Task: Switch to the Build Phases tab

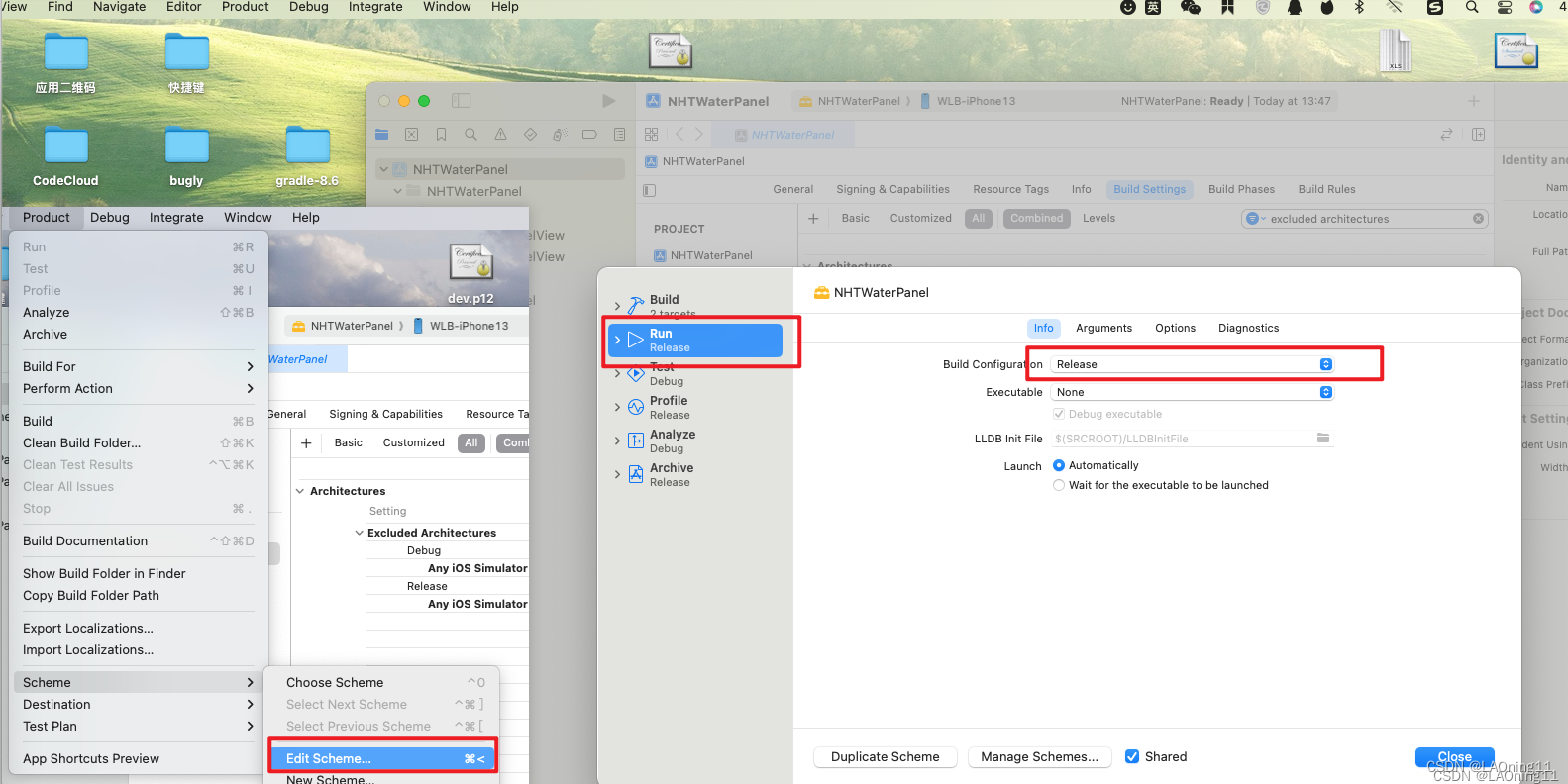Action: click(1241, 189)
